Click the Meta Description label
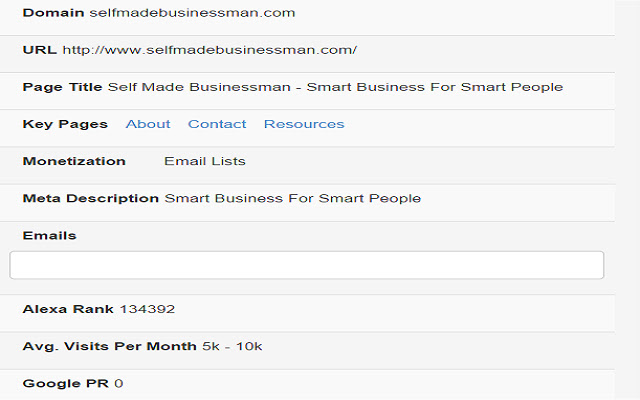640x400 pixels. click(x=91, y=198)
